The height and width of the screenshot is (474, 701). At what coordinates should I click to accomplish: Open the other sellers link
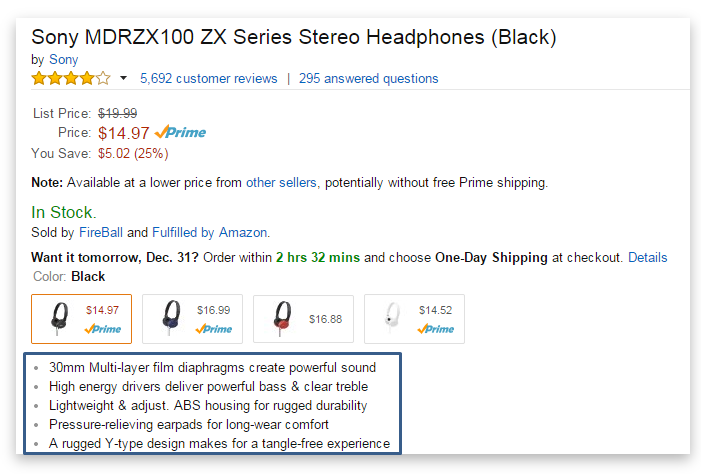[x=281, y=182]
